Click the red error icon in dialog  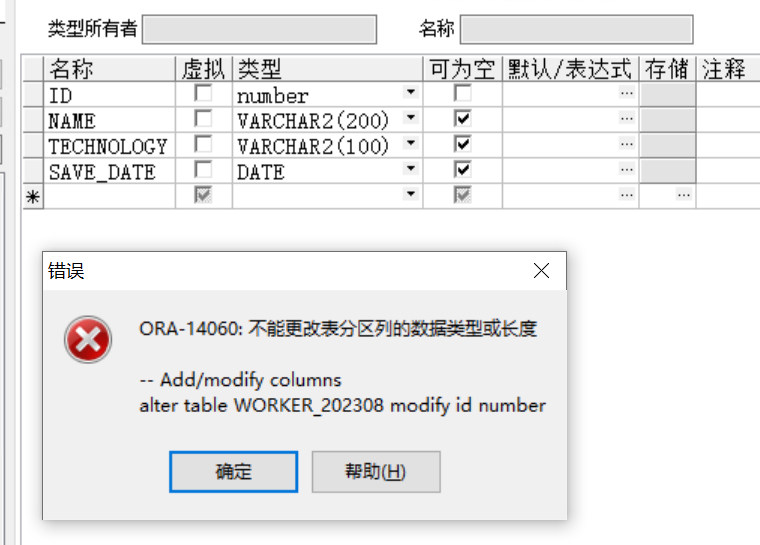pos(88,339)
